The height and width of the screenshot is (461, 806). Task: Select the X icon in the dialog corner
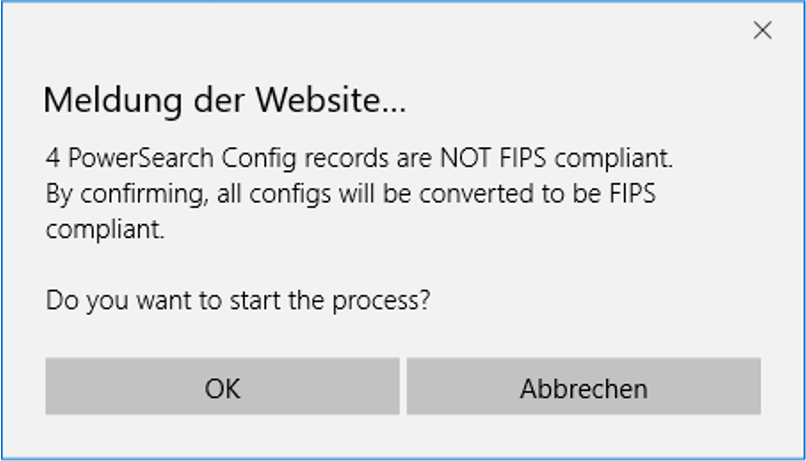(762, 30)
